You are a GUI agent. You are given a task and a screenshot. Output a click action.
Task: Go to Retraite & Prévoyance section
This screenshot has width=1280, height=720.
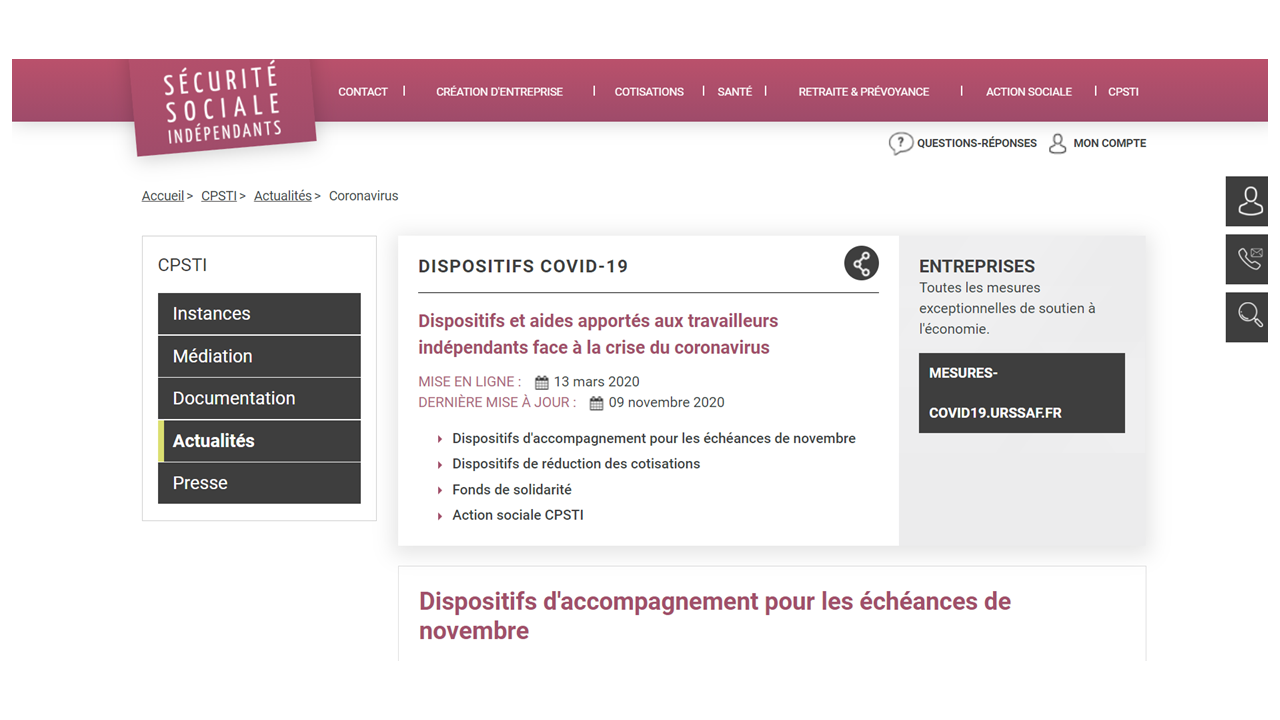pos(863,92)
